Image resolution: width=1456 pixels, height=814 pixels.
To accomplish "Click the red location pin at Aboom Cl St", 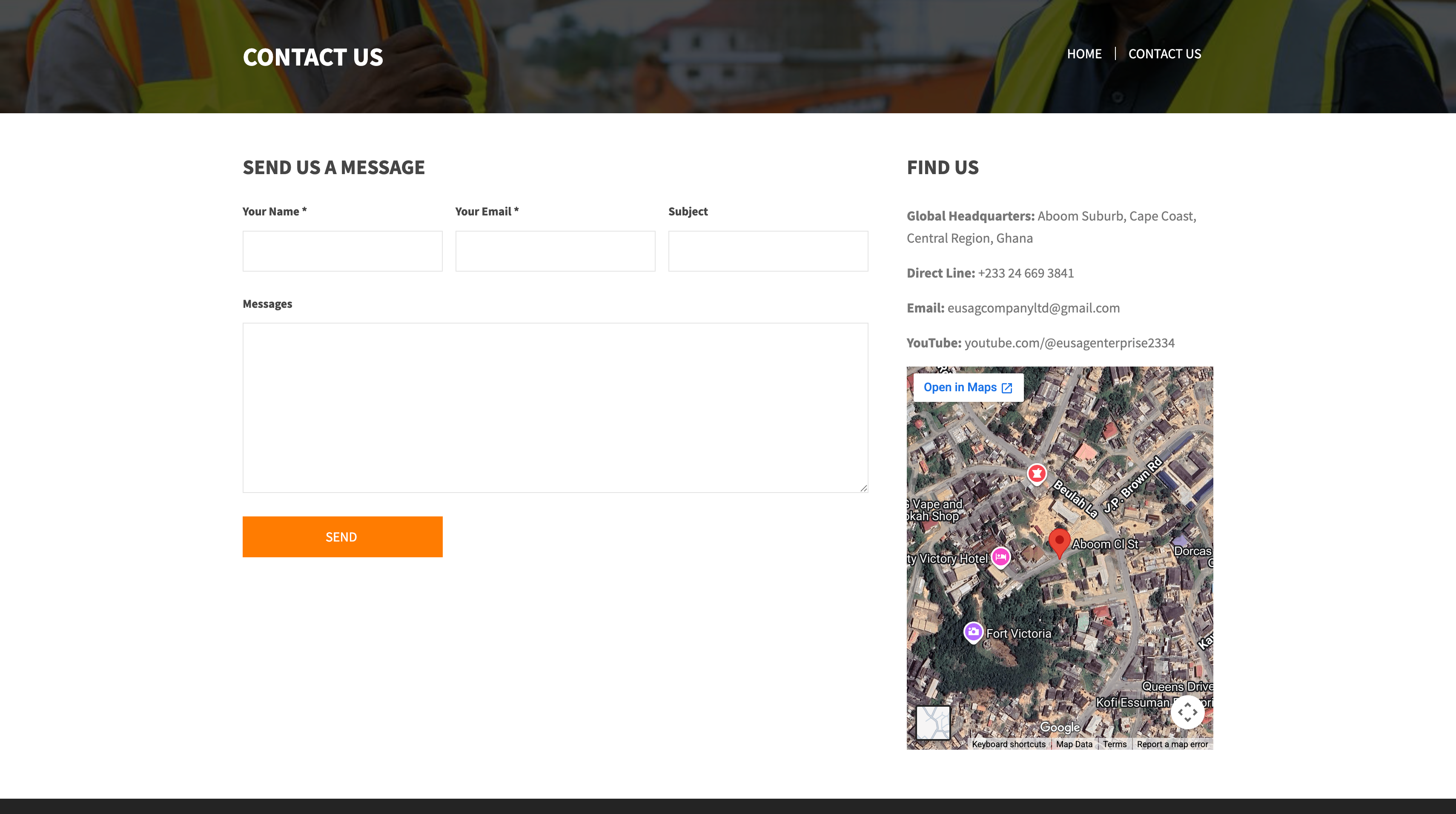I will click(x=1059, y=543).
